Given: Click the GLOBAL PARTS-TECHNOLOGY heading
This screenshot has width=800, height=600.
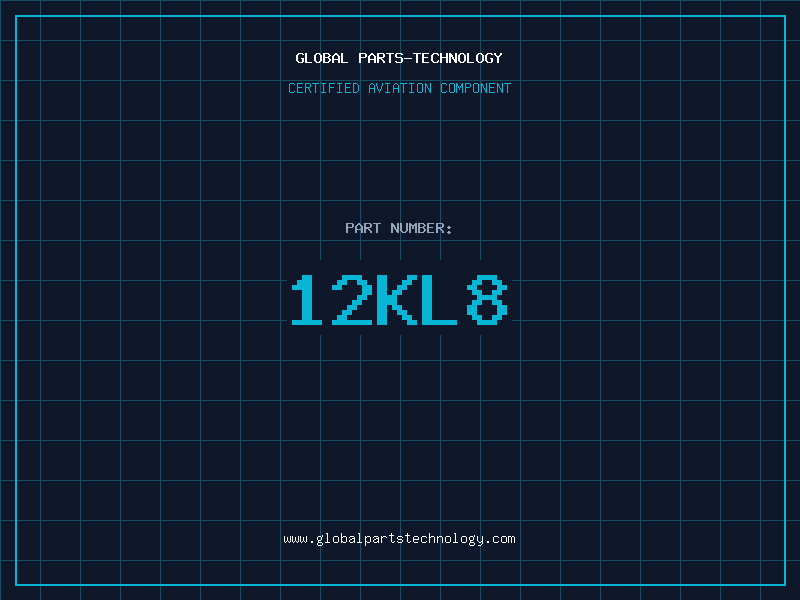Looking at the screenshot, I should [399, 58].
